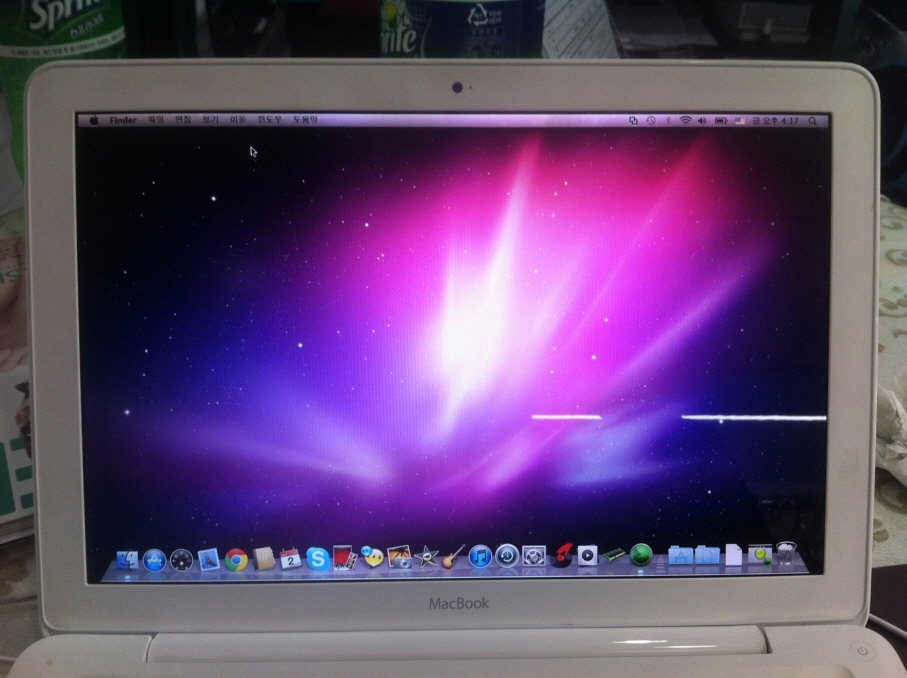Open the Apple menu
Image resolution: width=907 pixels, height=678 pixels.
(94, 120)
